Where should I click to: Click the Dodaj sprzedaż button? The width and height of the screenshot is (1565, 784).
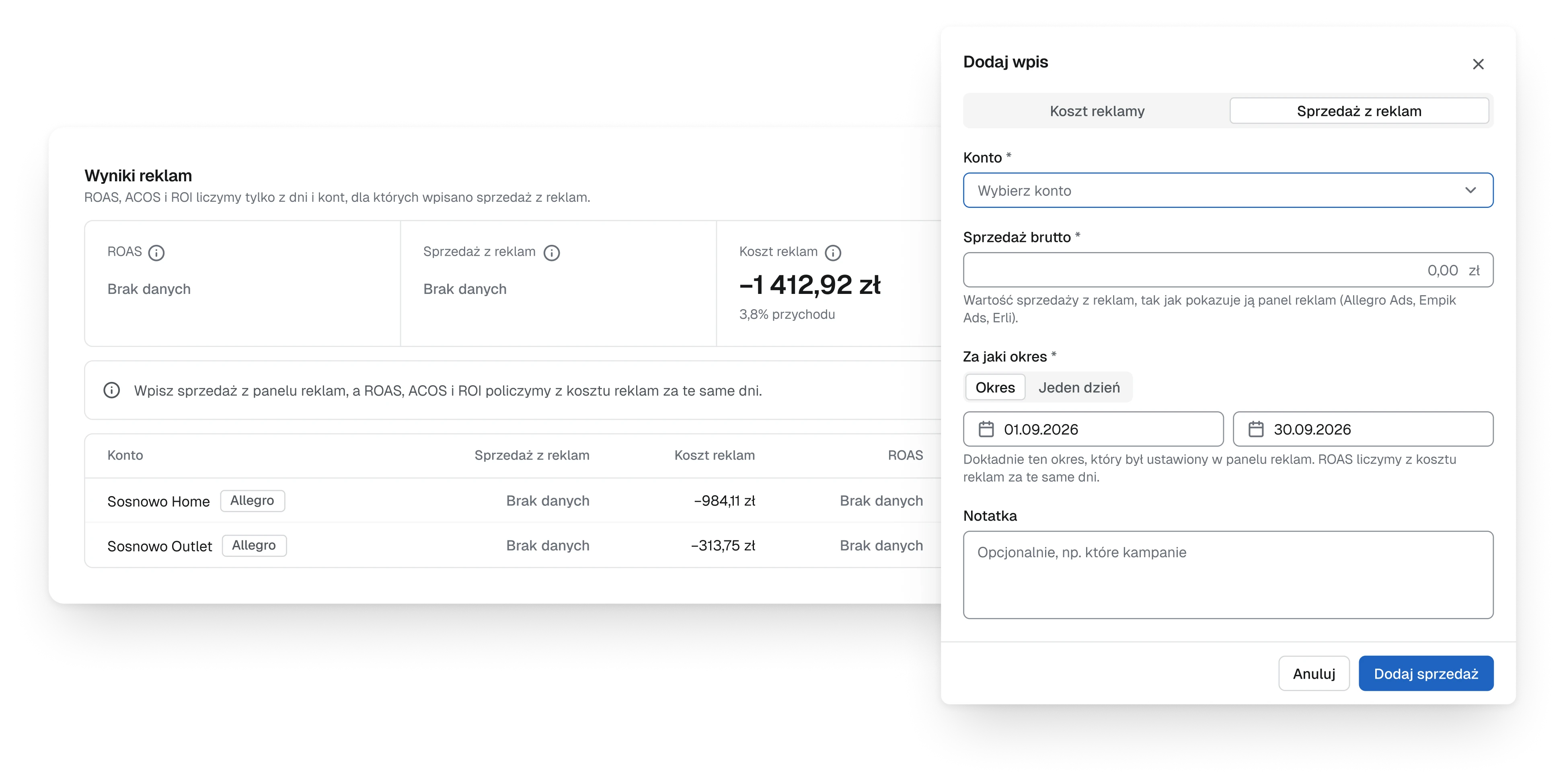[x=1426, y=673]
